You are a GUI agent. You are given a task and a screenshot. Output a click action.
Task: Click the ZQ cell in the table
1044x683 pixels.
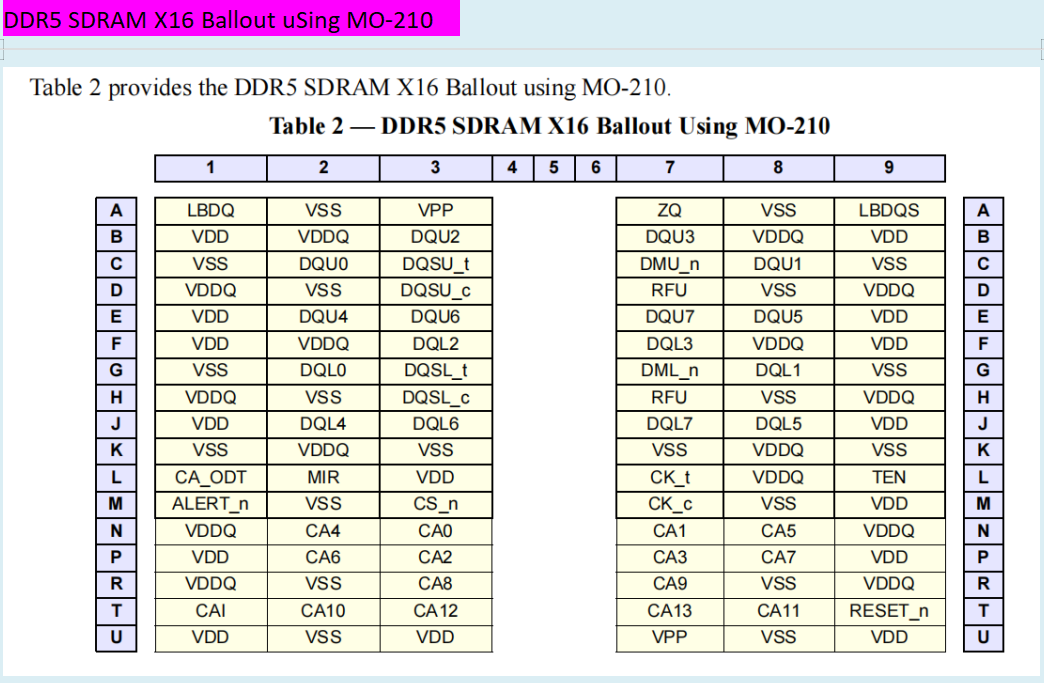click(x=669, y=210)
